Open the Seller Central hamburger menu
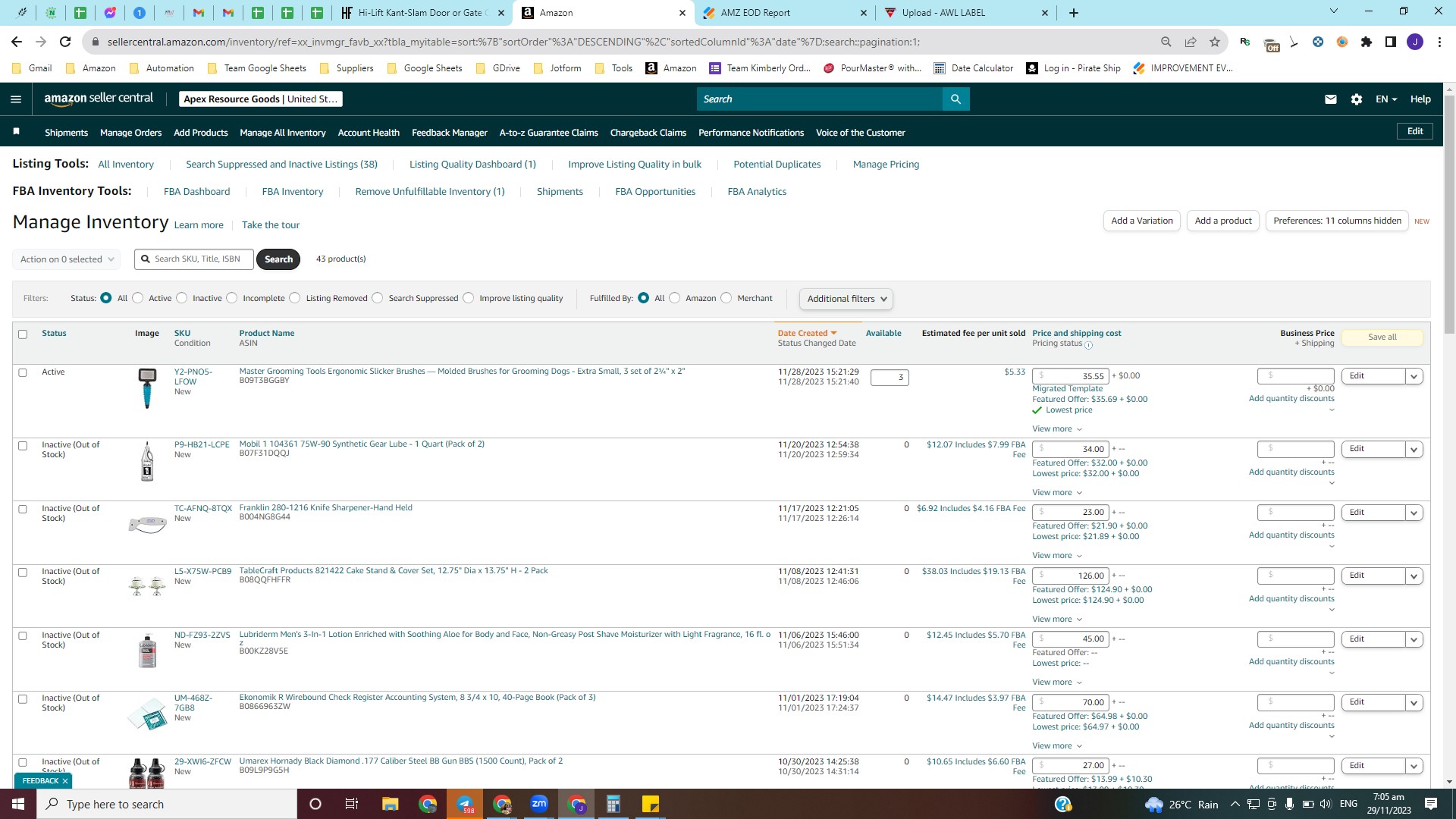The image size is (1456, 819). pyautogui.click(x=16, y=99)
